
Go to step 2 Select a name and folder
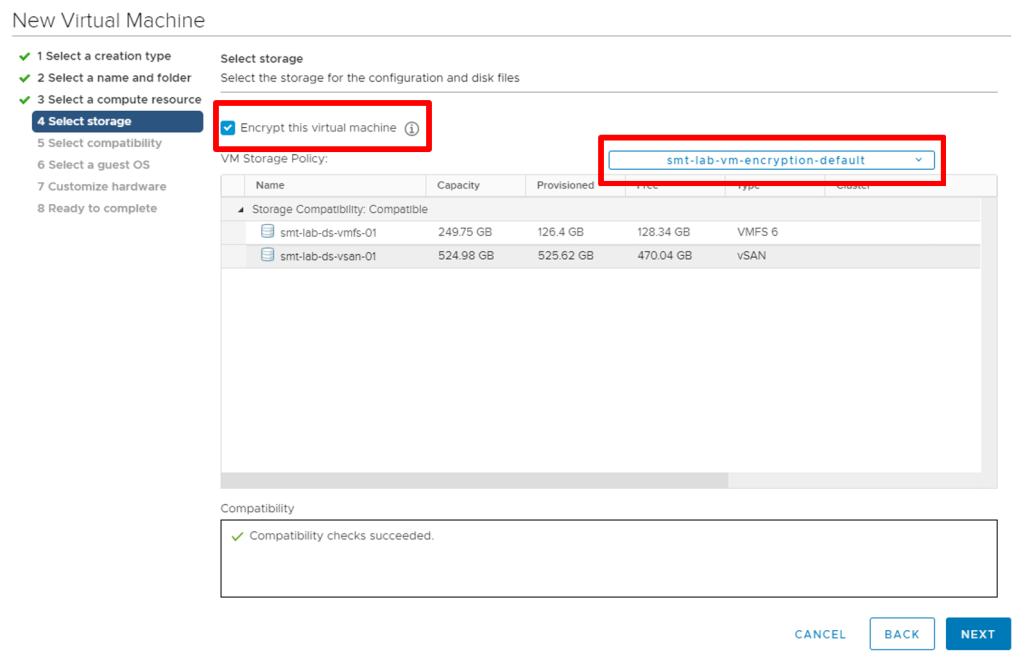coord(114,78)
